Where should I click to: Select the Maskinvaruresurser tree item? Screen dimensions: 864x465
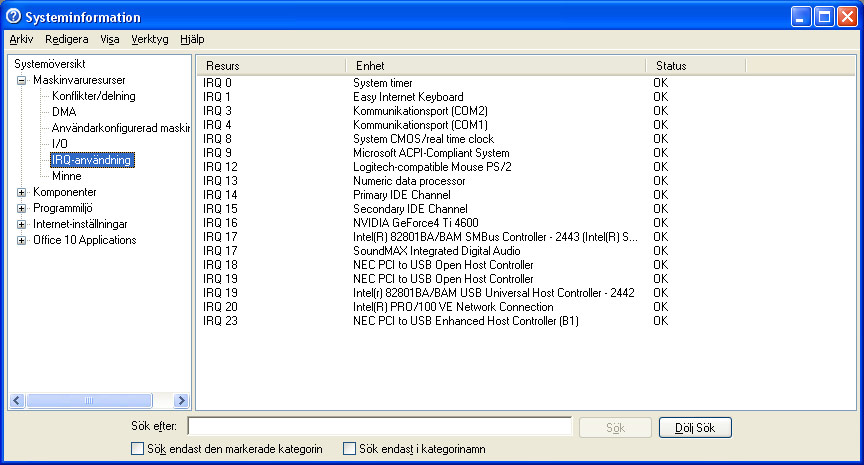tap(79, 80)
